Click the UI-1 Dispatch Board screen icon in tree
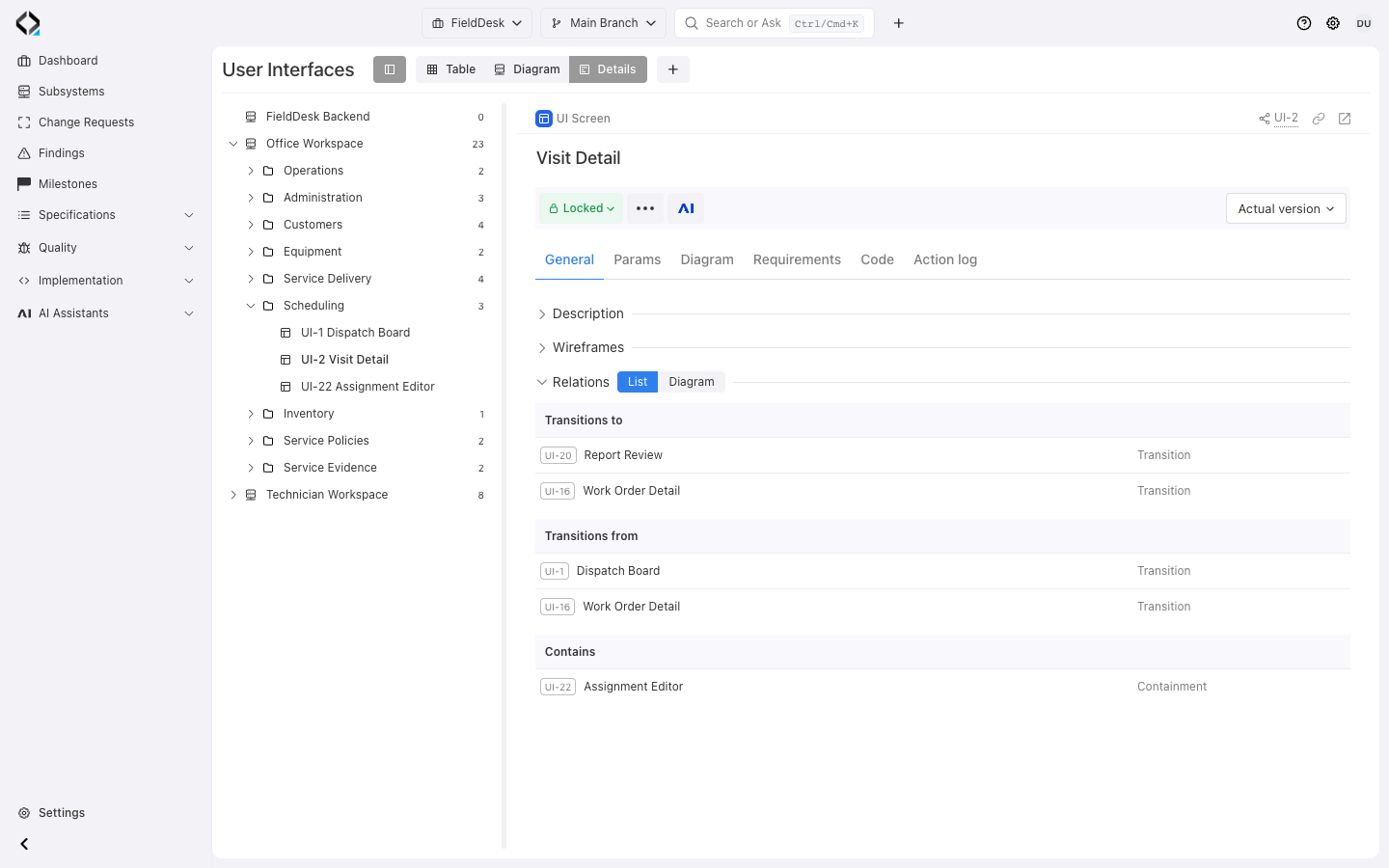This screenshot has width=1389, height=868. tap(286, 333)
